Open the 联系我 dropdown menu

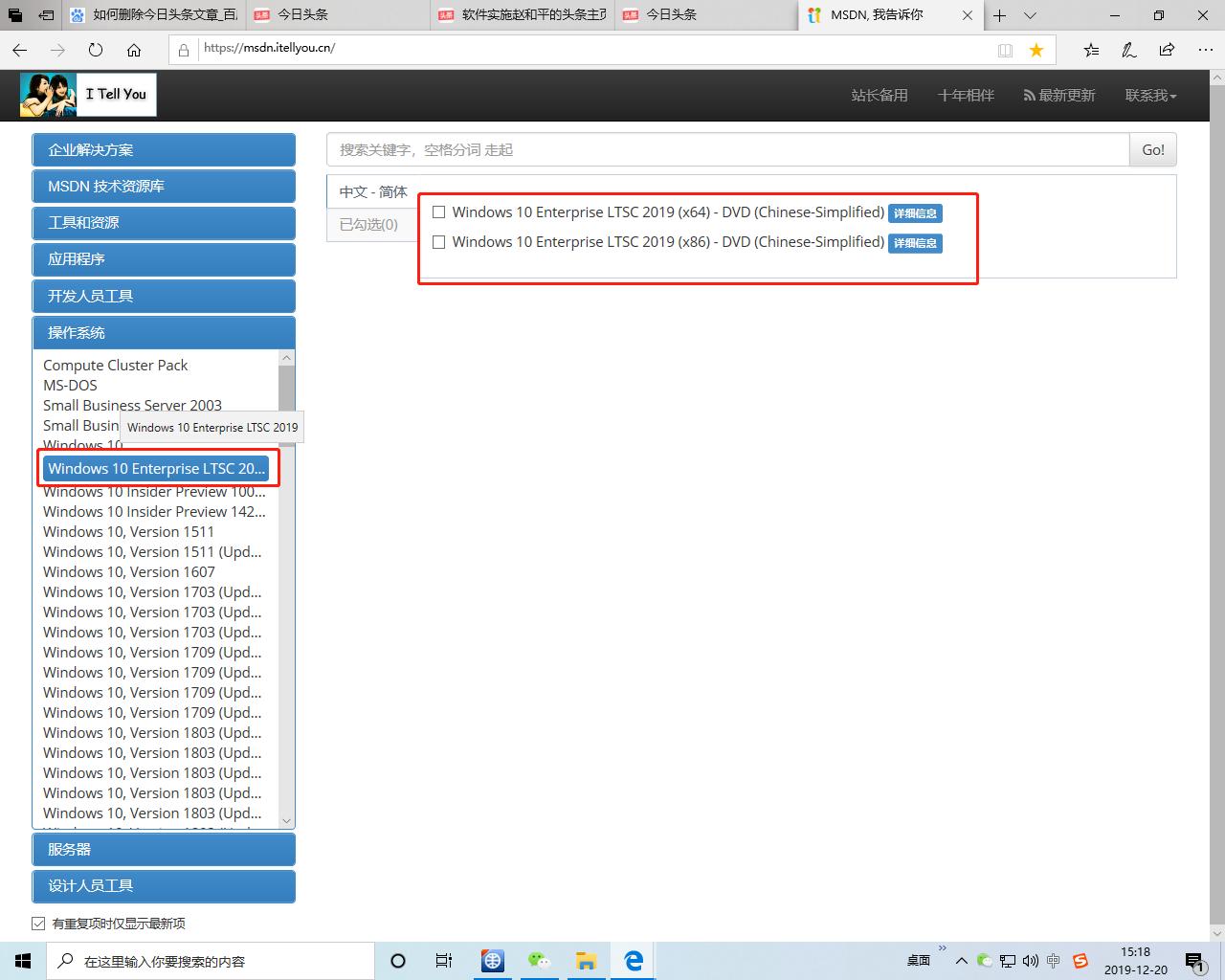1150,95
